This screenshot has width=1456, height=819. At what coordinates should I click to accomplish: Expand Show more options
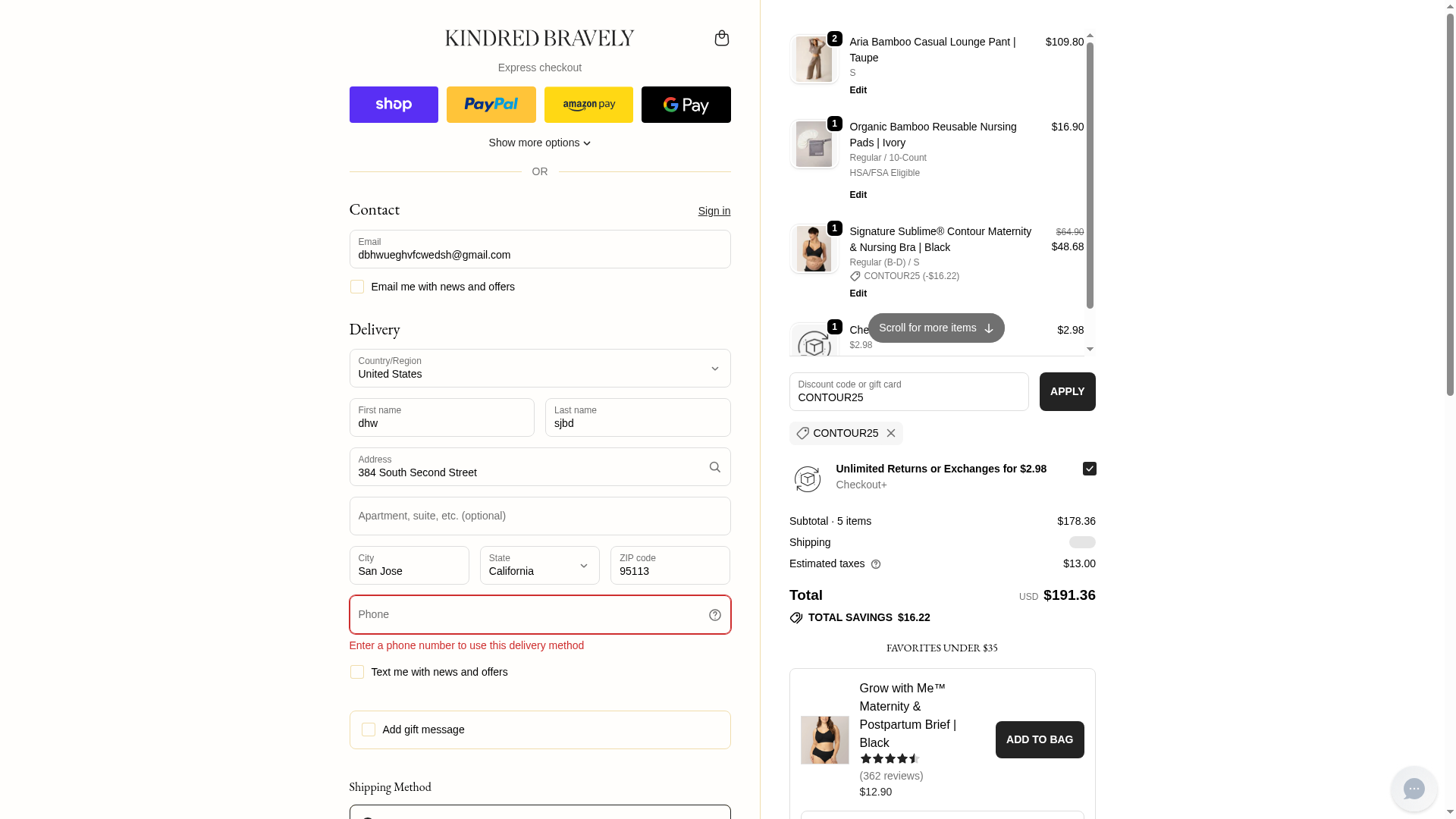click(x=539, y=143)
